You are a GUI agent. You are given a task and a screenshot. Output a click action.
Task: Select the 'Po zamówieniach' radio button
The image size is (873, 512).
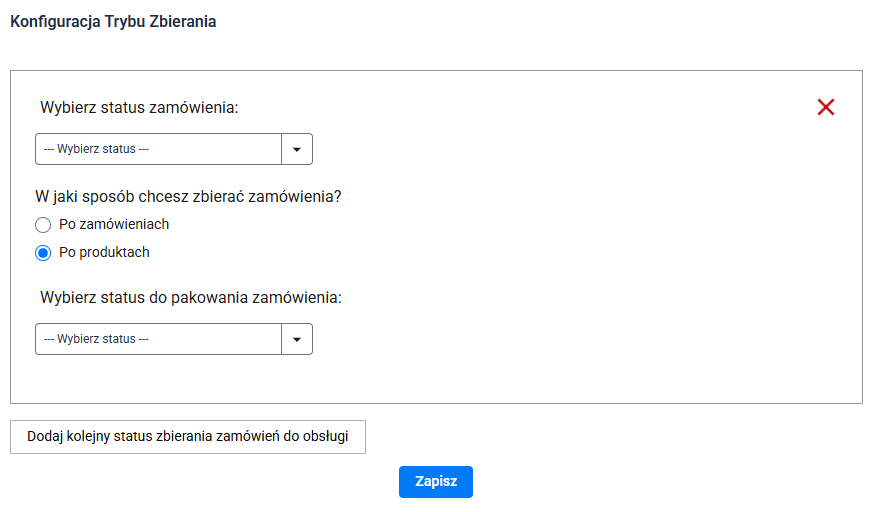point(43,225)
